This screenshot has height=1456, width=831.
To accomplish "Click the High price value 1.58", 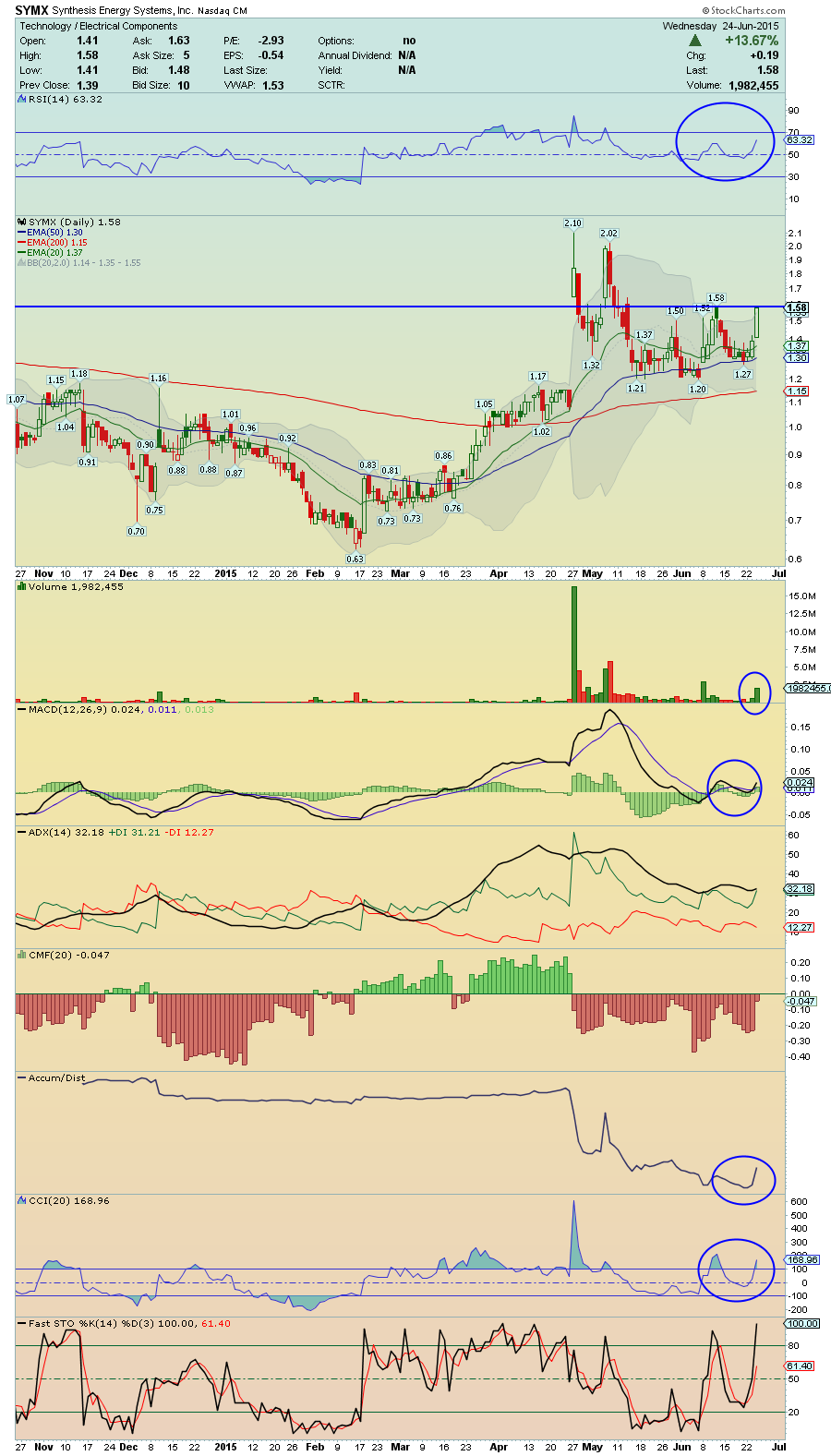I will click(x=87, y=55).
